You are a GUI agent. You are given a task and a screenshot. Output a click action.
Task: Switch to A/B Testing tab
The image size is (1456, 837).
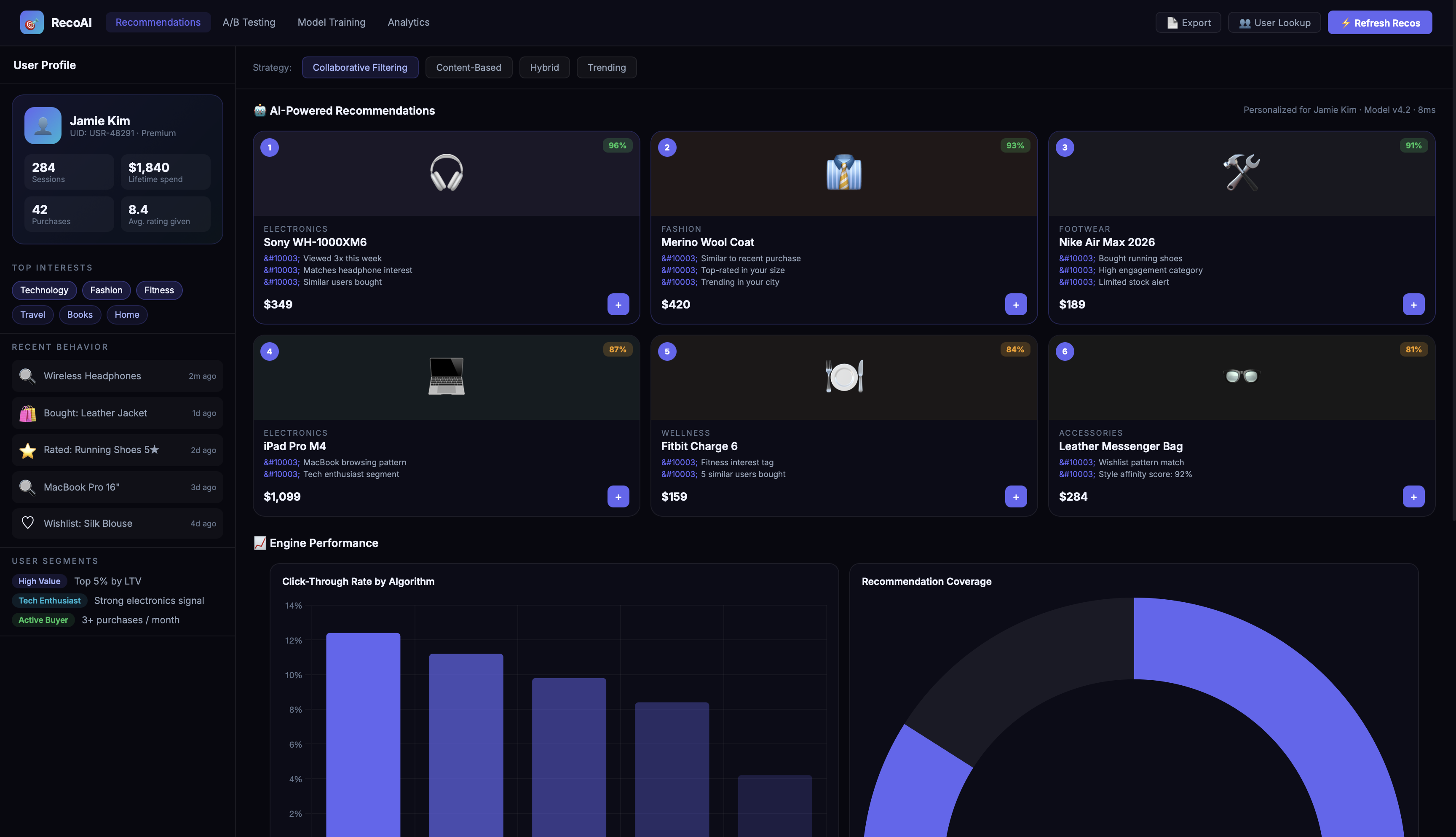[x=249, y=22]
